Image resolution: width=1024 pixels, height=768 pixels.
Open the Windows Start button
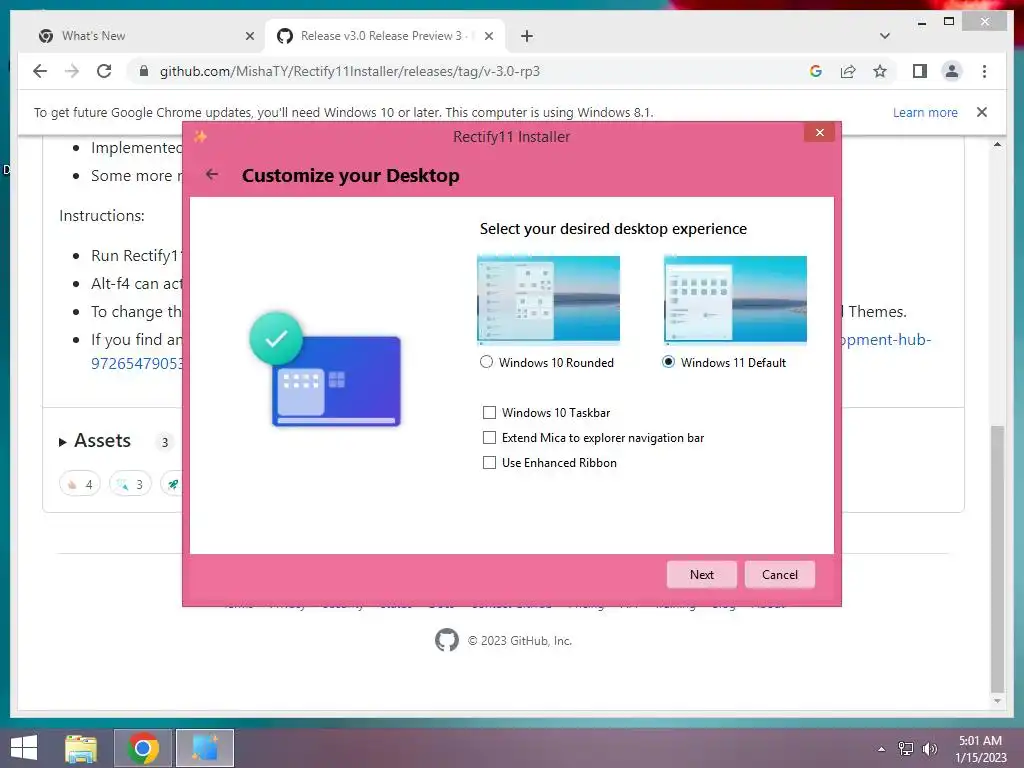[24, 748]
